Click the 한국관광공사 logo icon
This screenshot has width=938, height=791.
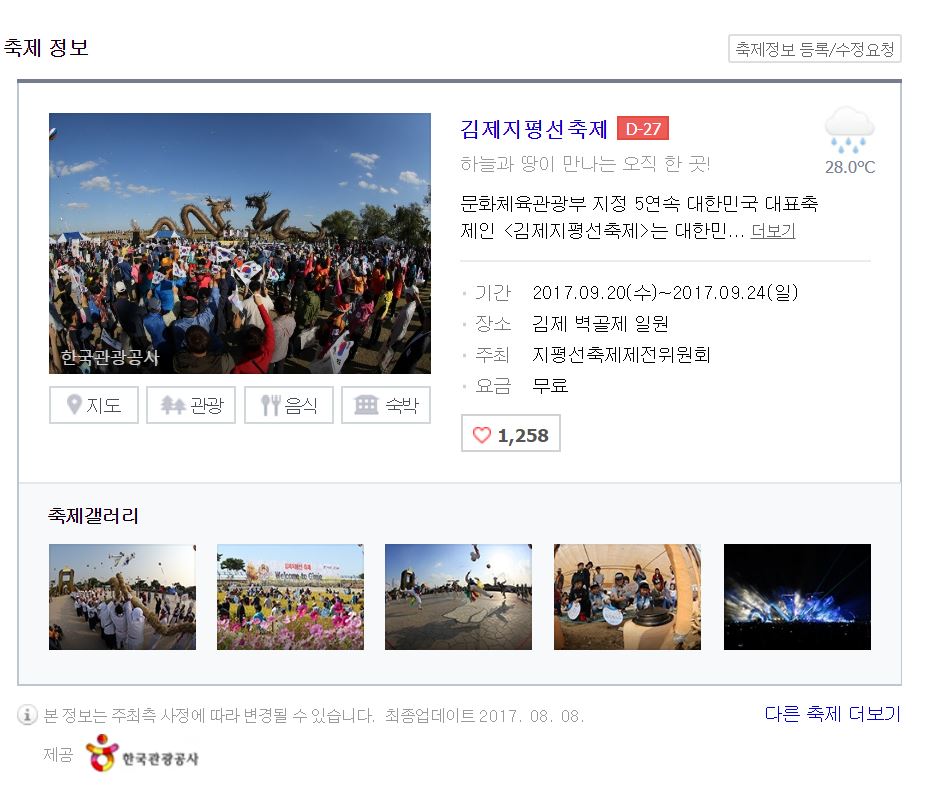click(x=102, y=754)
